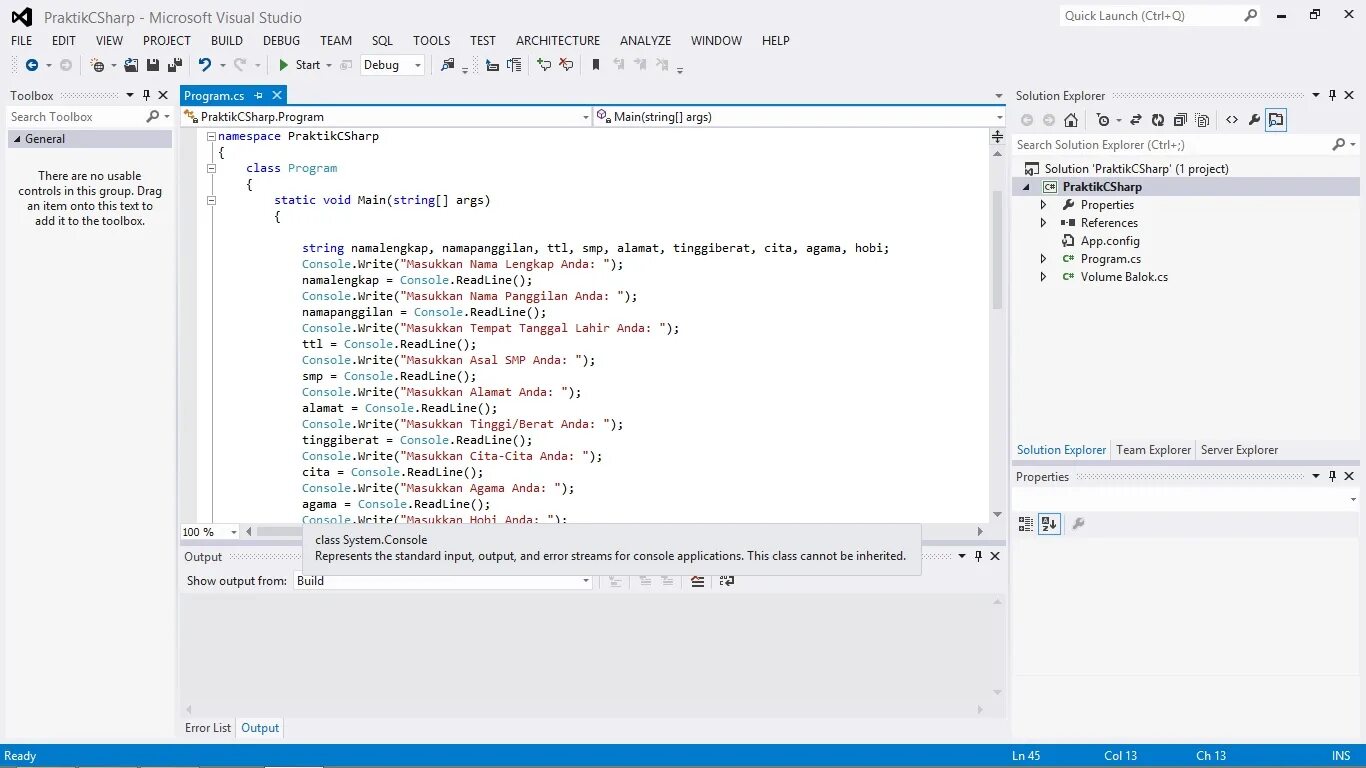This screenshot has width=1366, height=768.
Task: Open the document list dropdown arrow in the editor tab strip
Action: click(998, 97)
